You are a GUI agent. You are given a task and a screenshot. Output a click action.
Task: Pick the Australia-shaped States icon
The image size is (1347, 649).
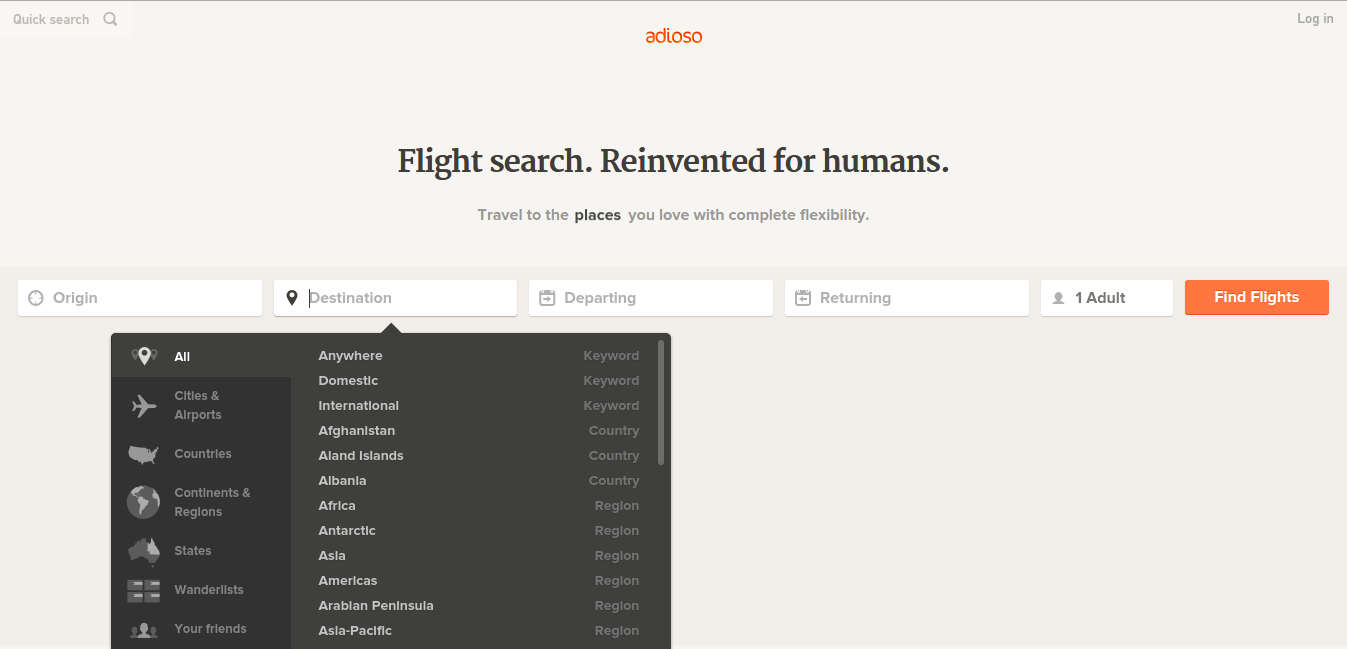click(144, 551)
